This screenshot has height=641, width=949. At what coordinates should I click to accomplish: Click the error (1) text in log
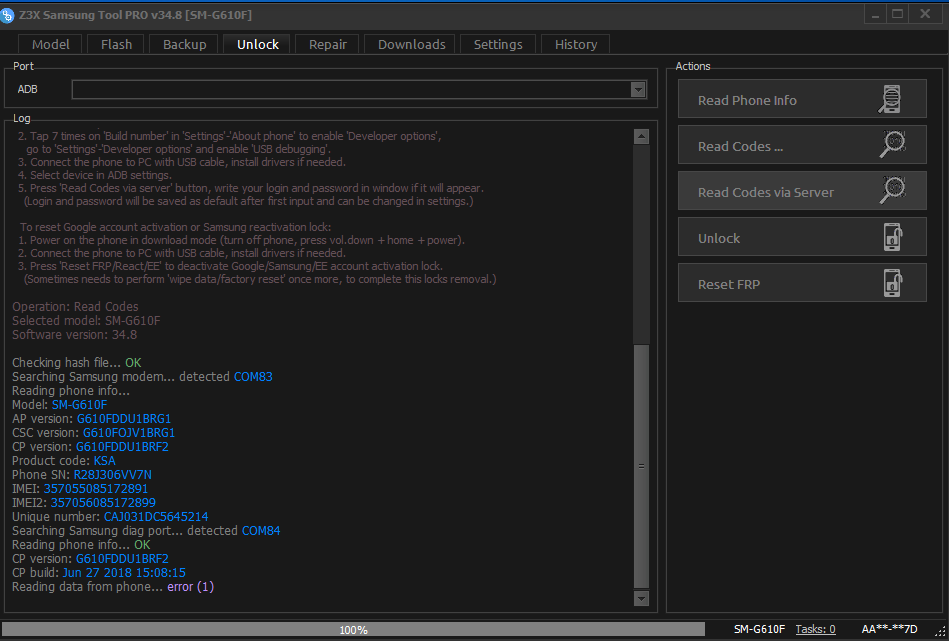[x=191, y=587]
